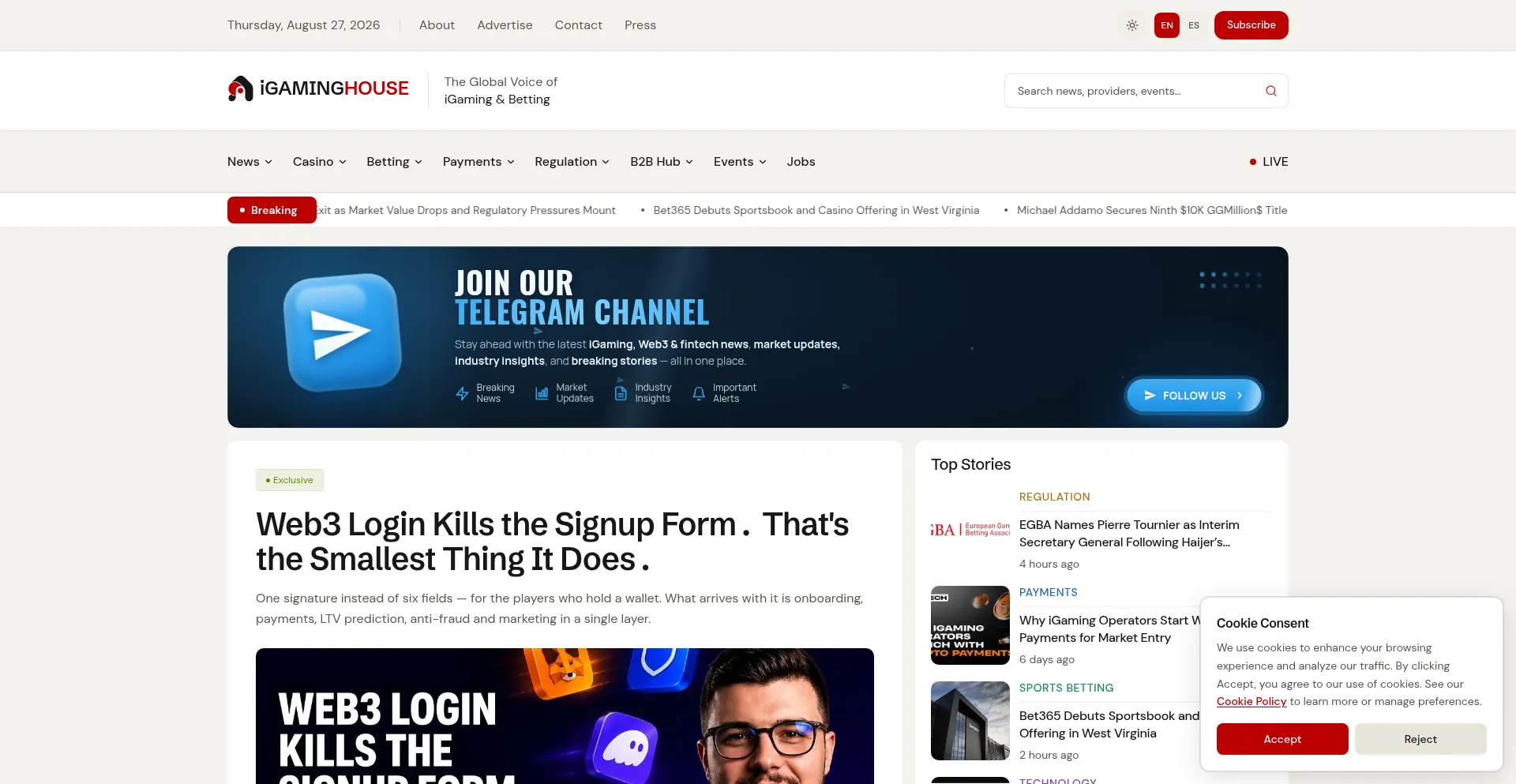Viewport: 1516px width, 784px height.
Task: Click the Market Updates chart icon
Action: (x=542, y=393)
